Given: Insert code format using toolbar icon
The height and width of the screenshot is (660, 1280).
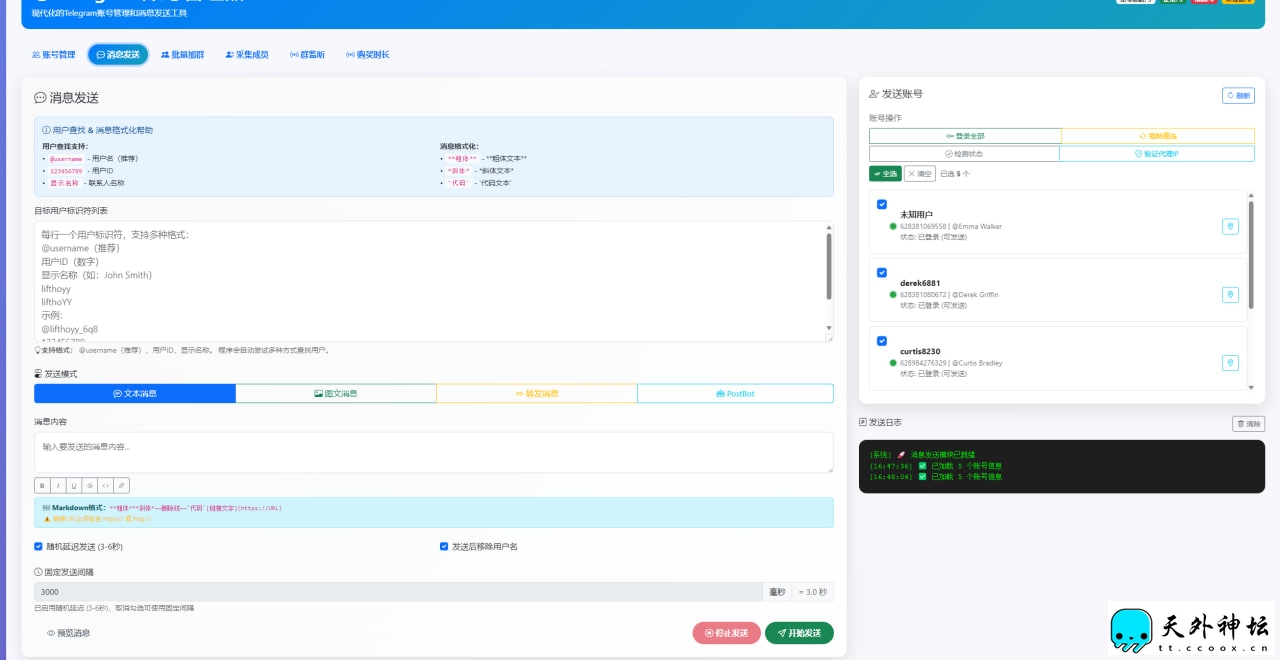Looking at the screenshot, I should pos(106,486).
